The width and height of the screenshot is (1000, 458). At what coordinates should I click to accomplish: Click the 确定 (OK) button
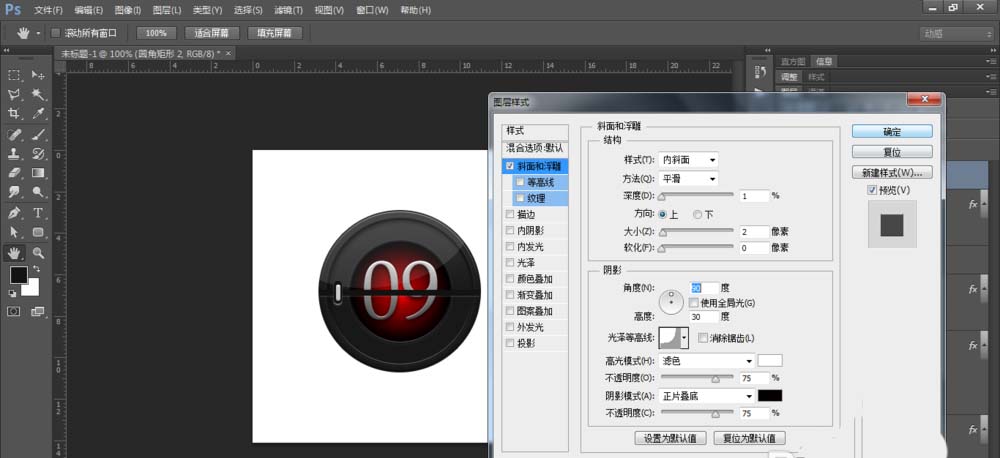click(x=892, y=132)
